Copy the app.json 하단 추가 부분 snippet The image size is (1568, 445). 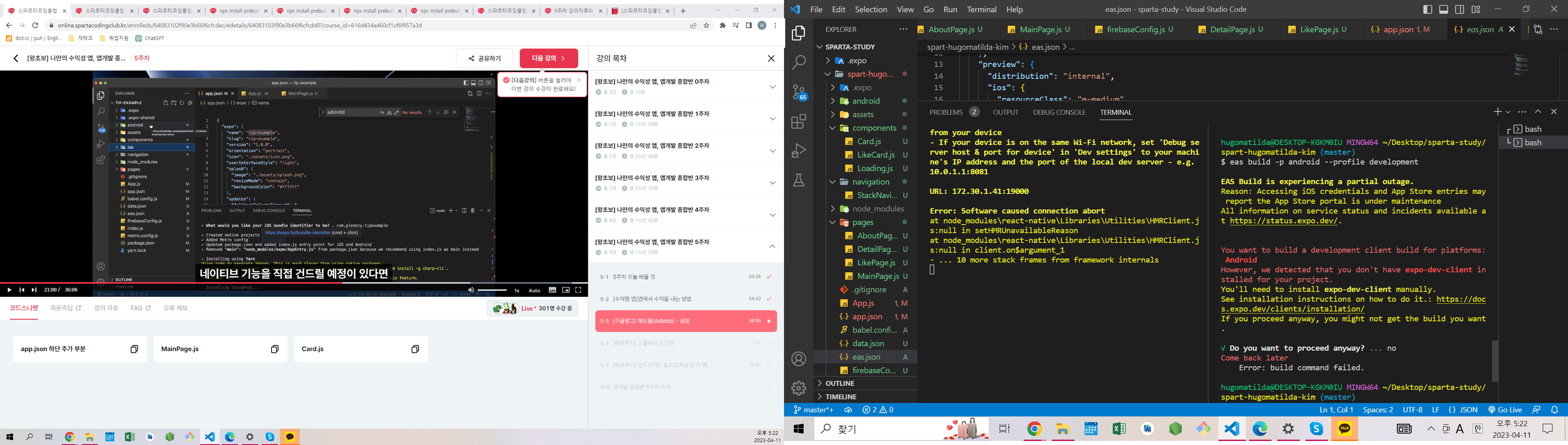tap(134, 349)
